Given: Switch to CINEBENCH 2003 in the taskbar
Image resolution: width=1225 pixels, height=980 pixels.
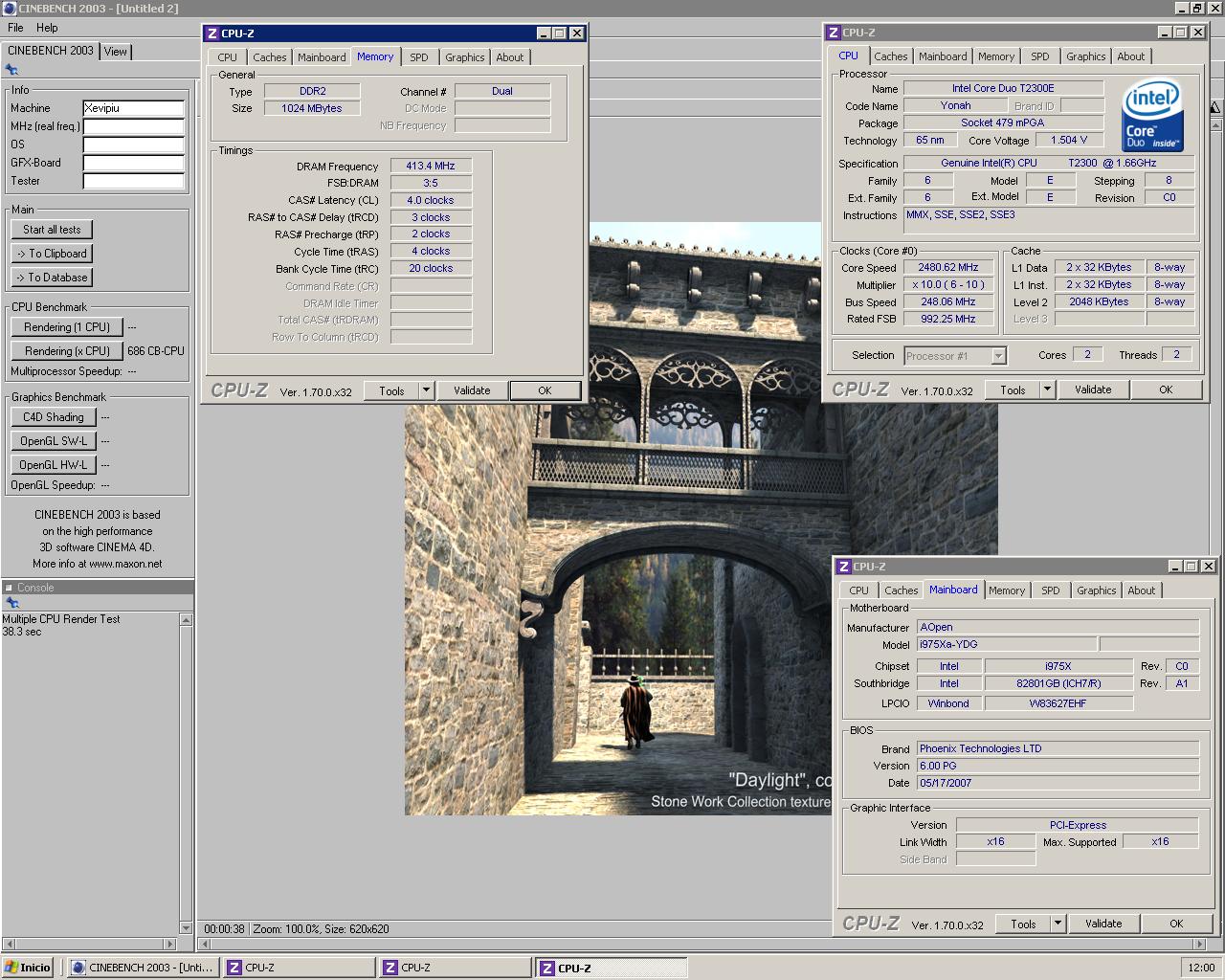Looking at the screenshot, I should click(x=144, y=968).
